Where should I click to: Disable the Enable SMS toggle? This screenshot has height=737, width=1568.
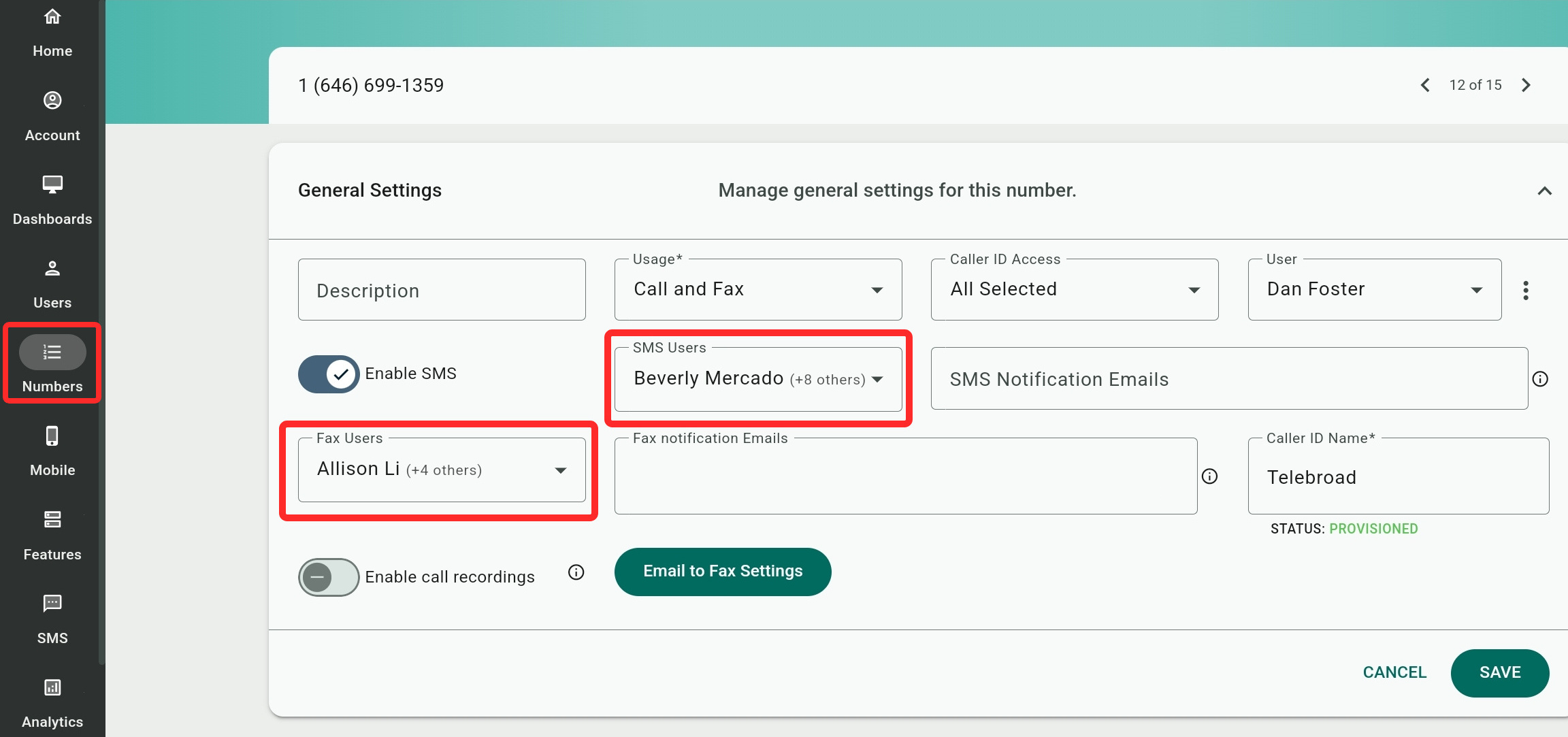329,374
